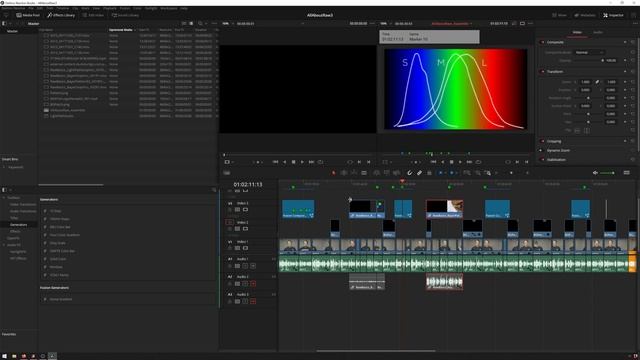
Task: Mark In on source viewer
Action: click(359, 162)
